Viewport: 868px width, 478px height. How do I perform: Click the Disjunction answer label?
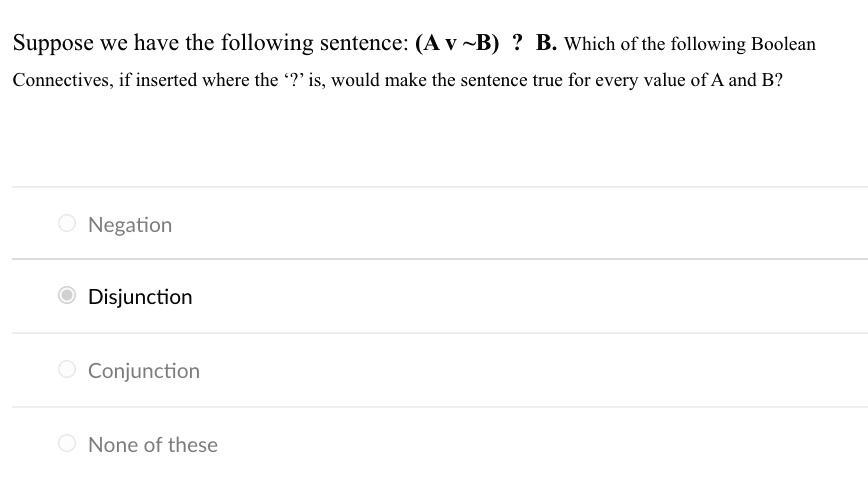[140, 297]
